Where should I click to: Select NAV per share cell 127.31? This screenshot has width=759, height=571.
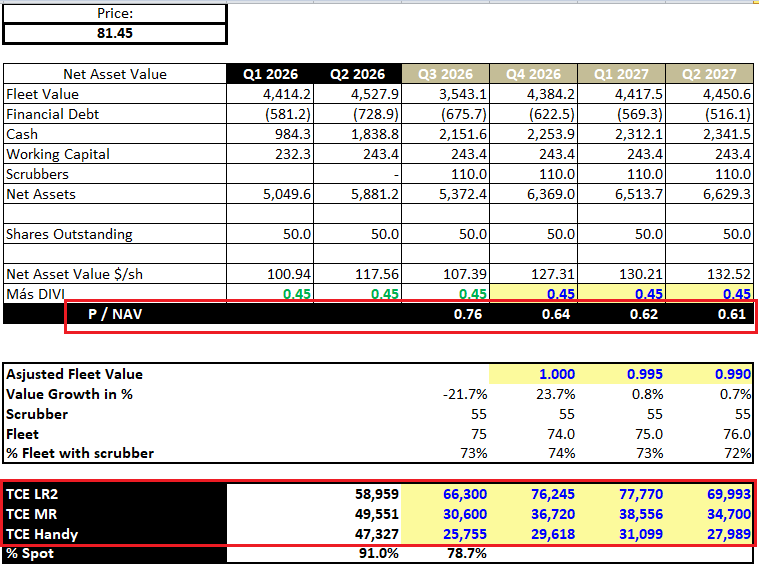pos(533,274)
